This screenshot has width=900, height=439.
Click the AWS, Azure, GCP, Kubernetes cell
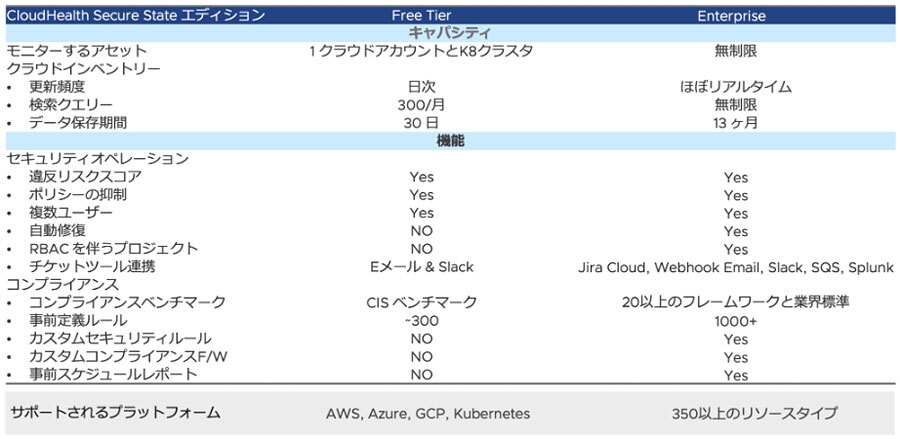[427, 413]
